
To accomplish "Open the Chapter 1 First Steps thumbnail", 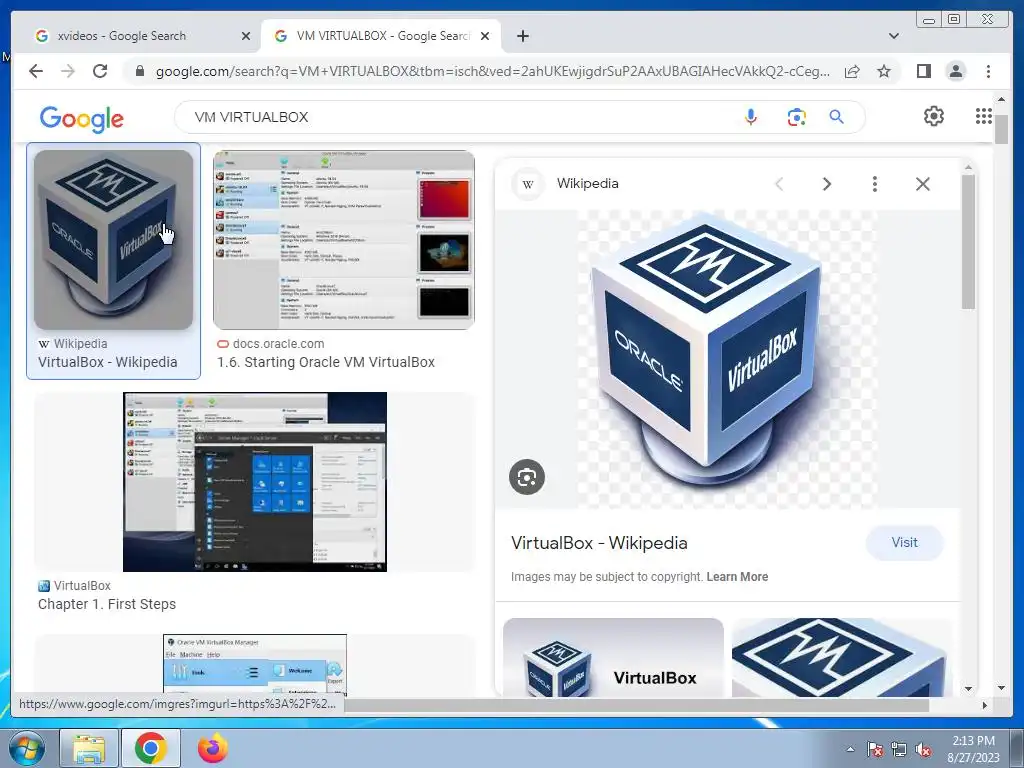I will 255,482.
